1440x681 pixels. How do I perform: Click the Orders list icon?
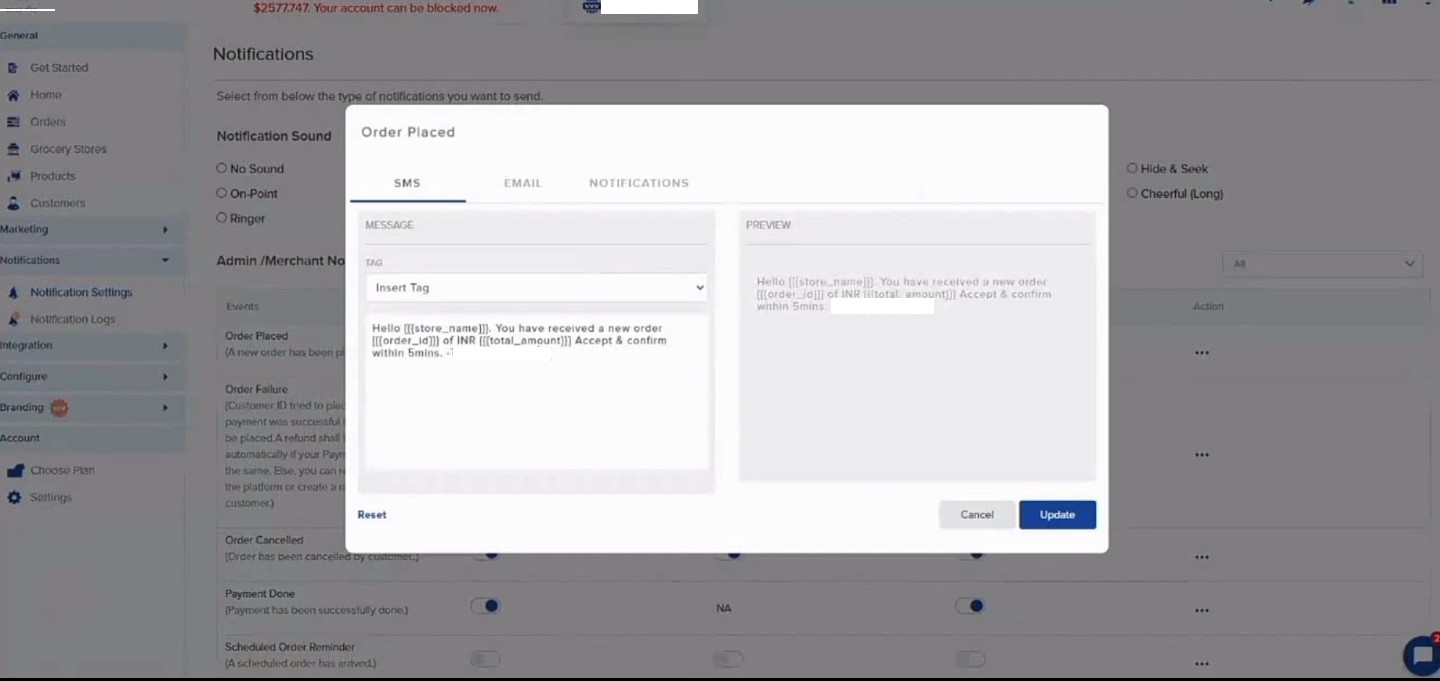13,122
